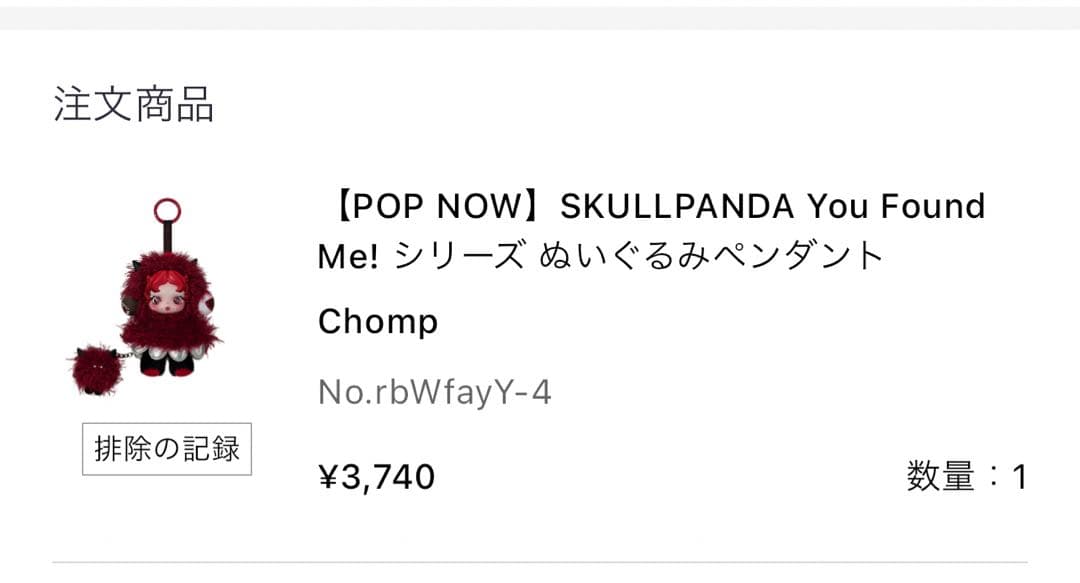Click the 'Me!' text on second title line
The width and height of the screenshot is (1080, 583).
pos(348,257)
